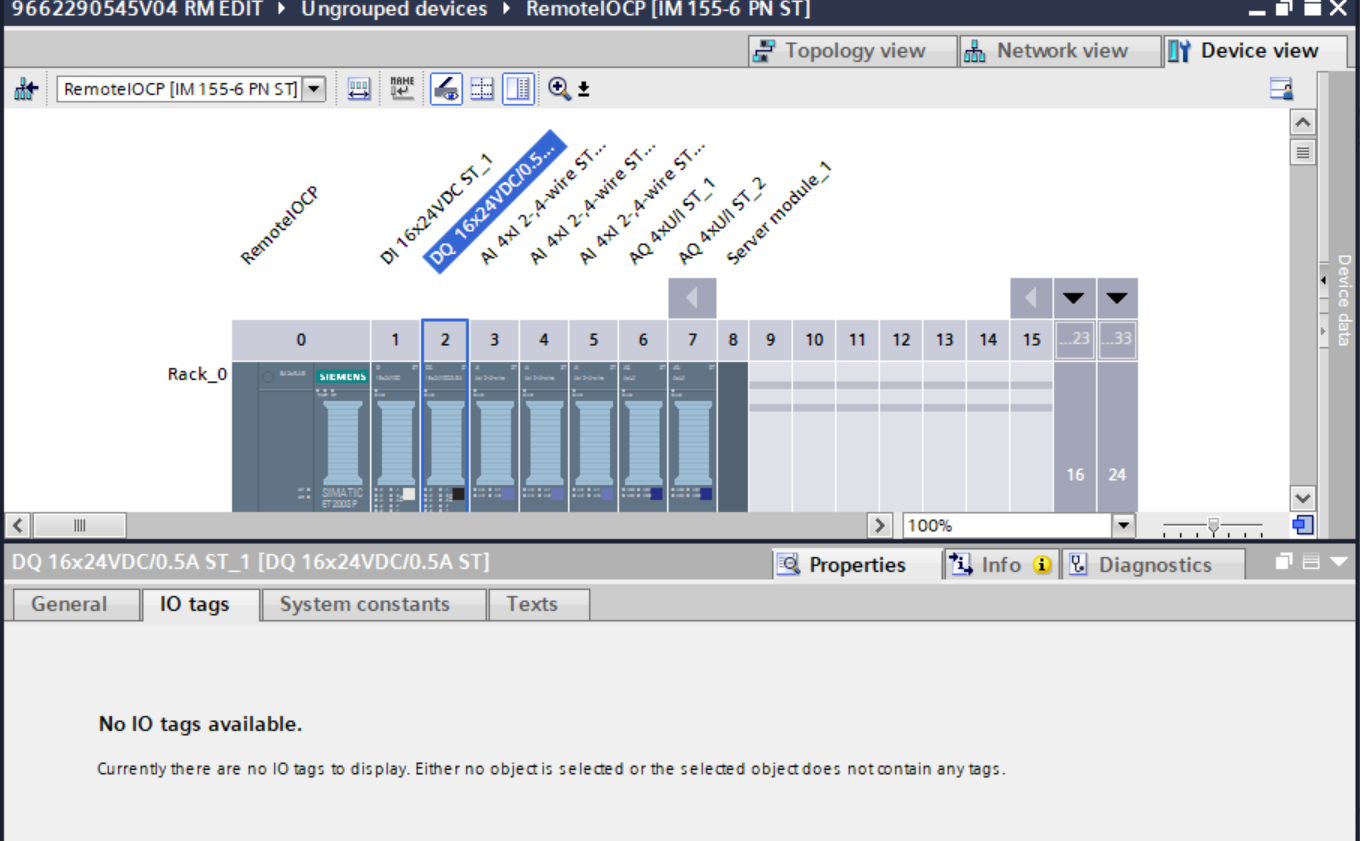Select the System constants tab
The width and height of the screenshot is (1360, 841).
tap(374, 604)
